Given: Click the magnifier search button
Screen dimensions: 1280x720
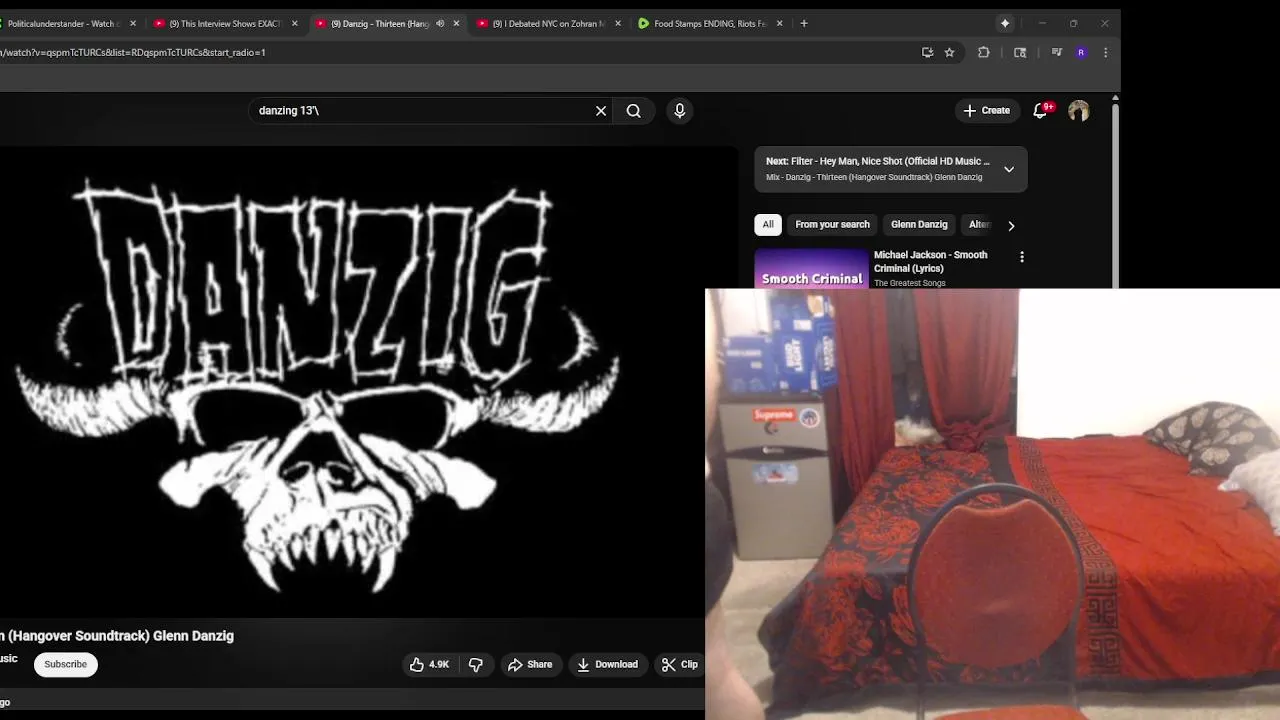Looking at the screenshot, I should [634, 111].
